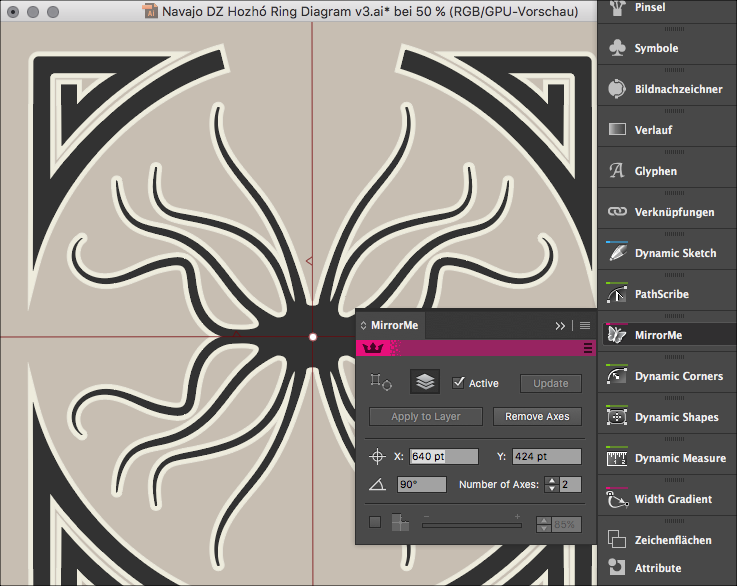
Task: Open the Zeichenflächen artboards icon
Action: tap(617, 539)
